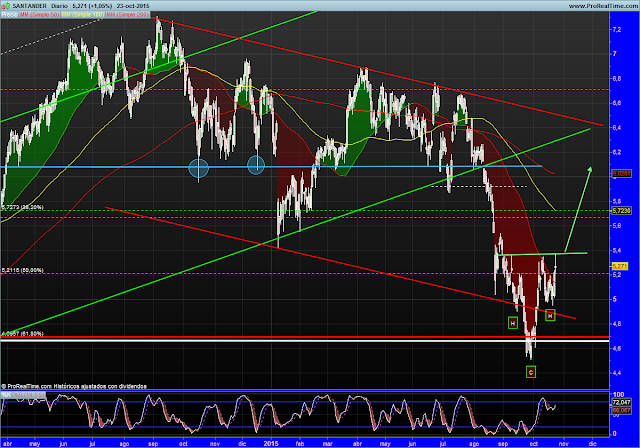Click the 4,4 price axis label
Viewport: 640px width, 448px height.
tap(617, 373)
